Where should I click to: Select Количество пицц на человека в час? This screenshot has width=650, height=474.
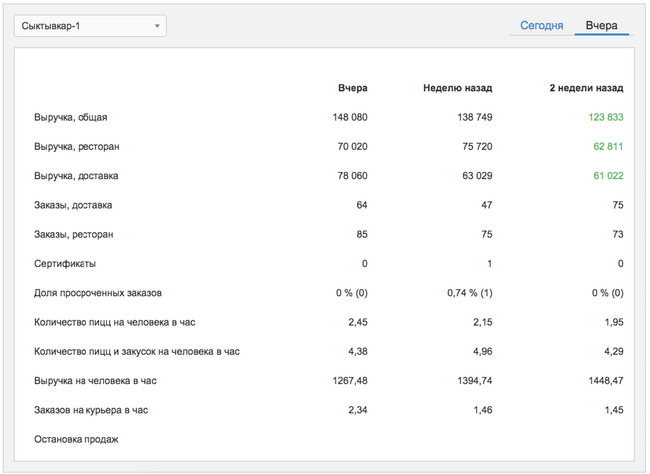[x=114, y=323]
